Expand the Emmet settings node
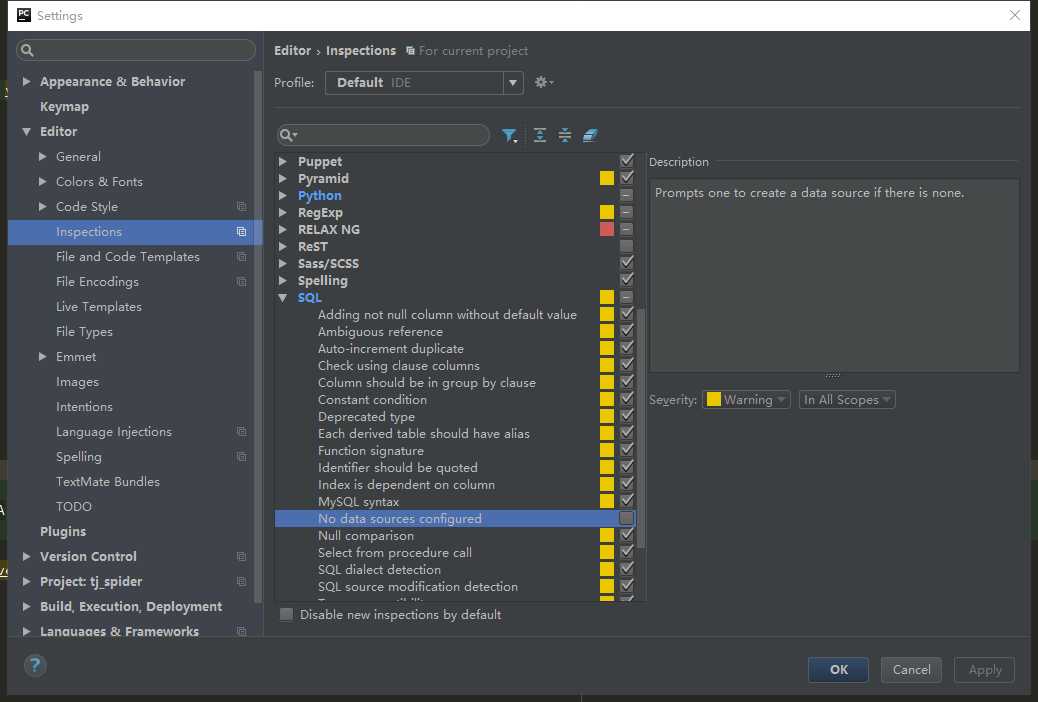This screenshot has height=702, width=1038. (x=42, y=356)
